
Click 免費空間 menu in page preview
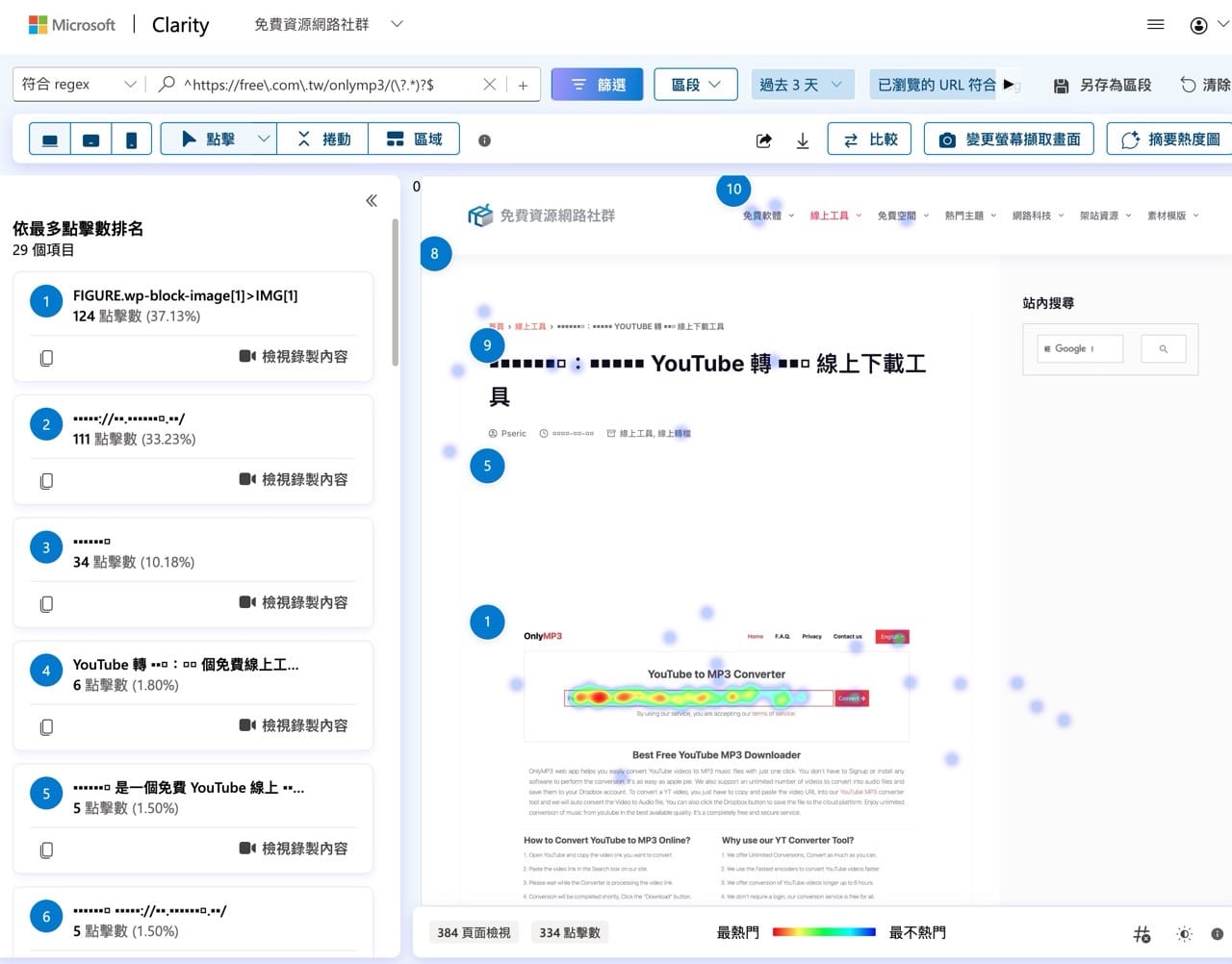point(903,216)
